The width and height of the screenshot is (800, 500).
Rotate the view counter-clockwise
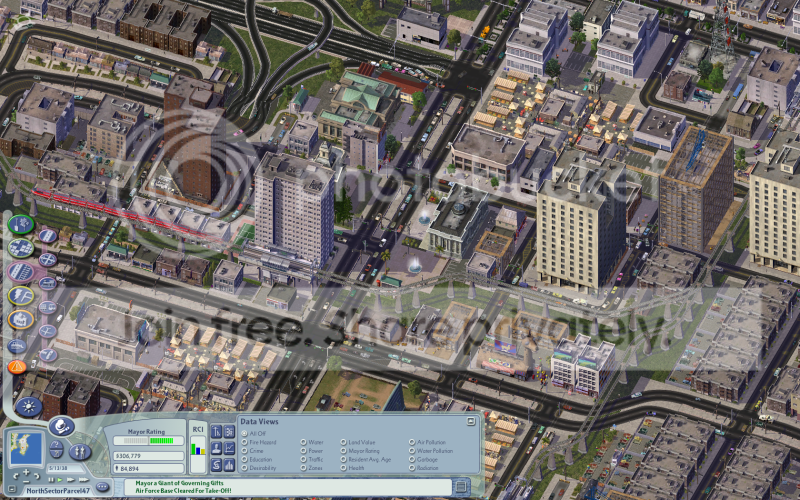(x=16, y=476)
